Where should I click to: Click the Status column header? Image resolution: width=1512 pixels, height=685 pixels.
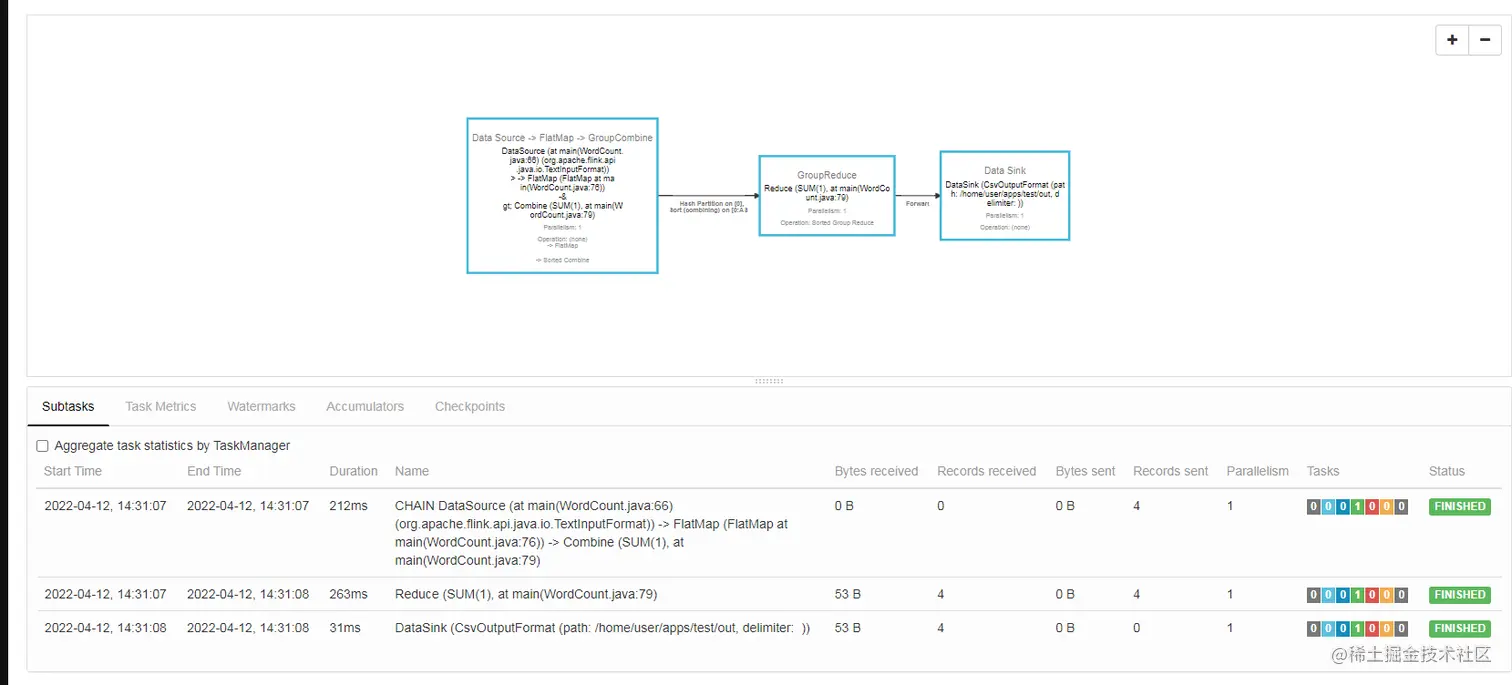click(x=1446, y=471)
